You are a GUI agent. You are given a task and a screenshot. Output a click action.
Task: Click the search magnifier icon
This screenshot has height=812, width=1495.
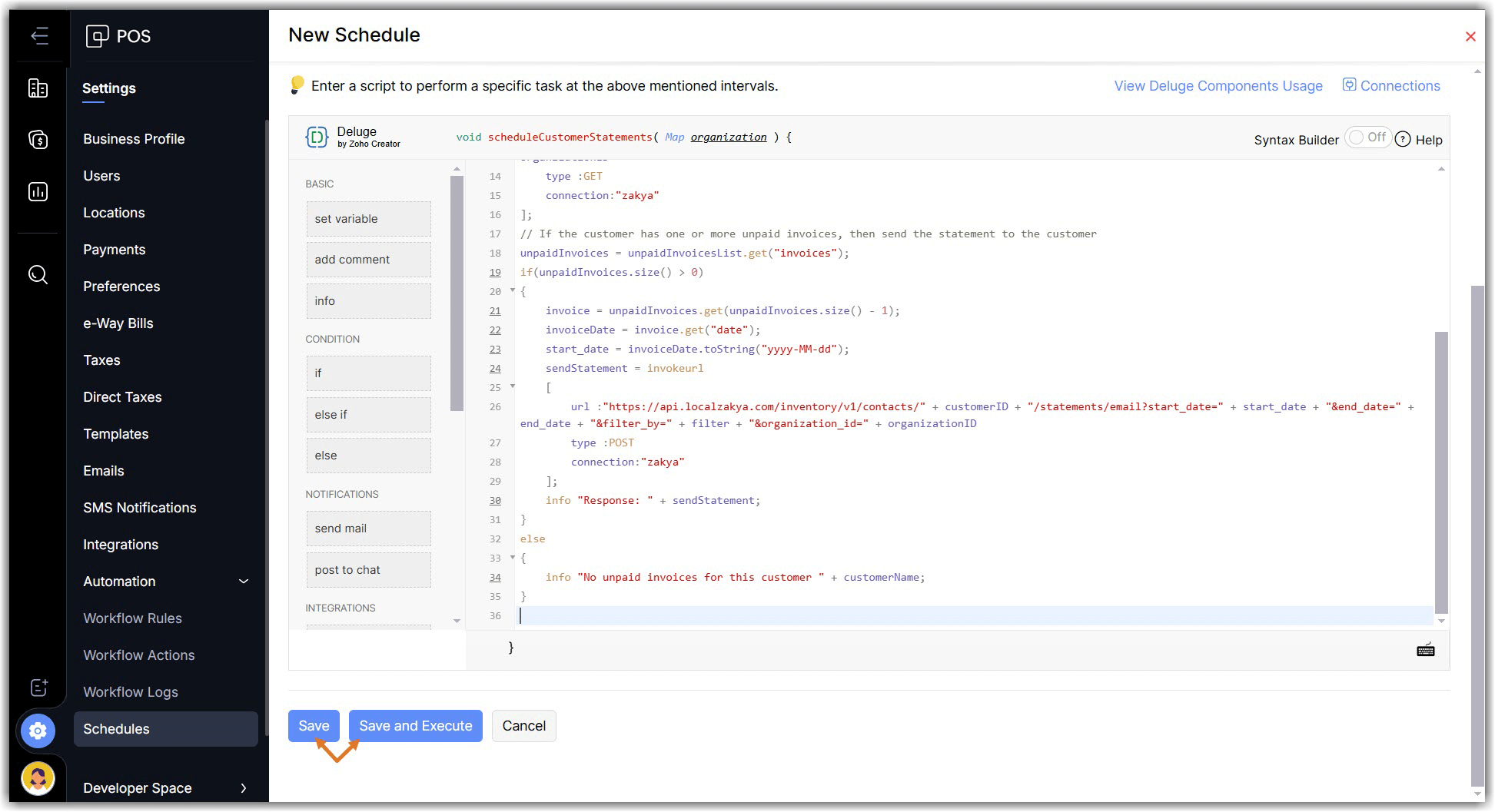pos(38,274)
